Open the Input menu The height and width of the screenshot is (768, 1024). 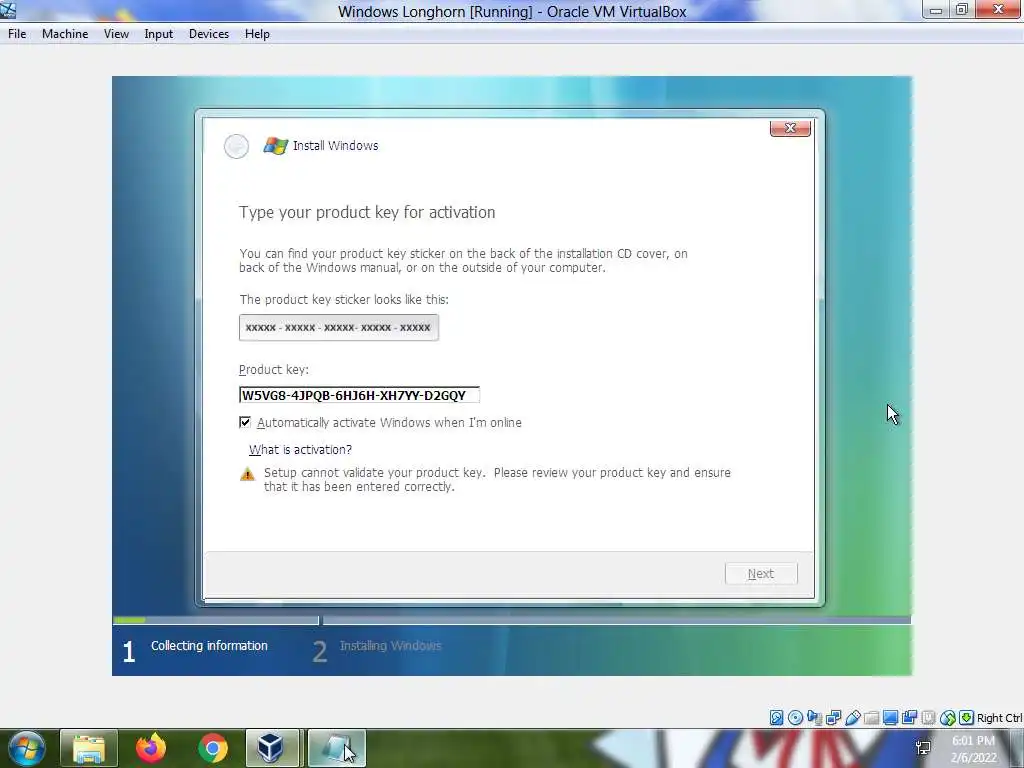(x=159, y=34)
